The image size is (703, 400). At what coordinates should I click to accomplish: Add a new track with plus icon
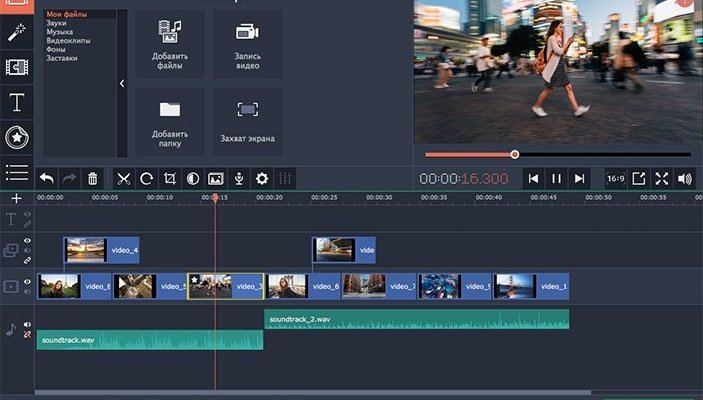16,198
